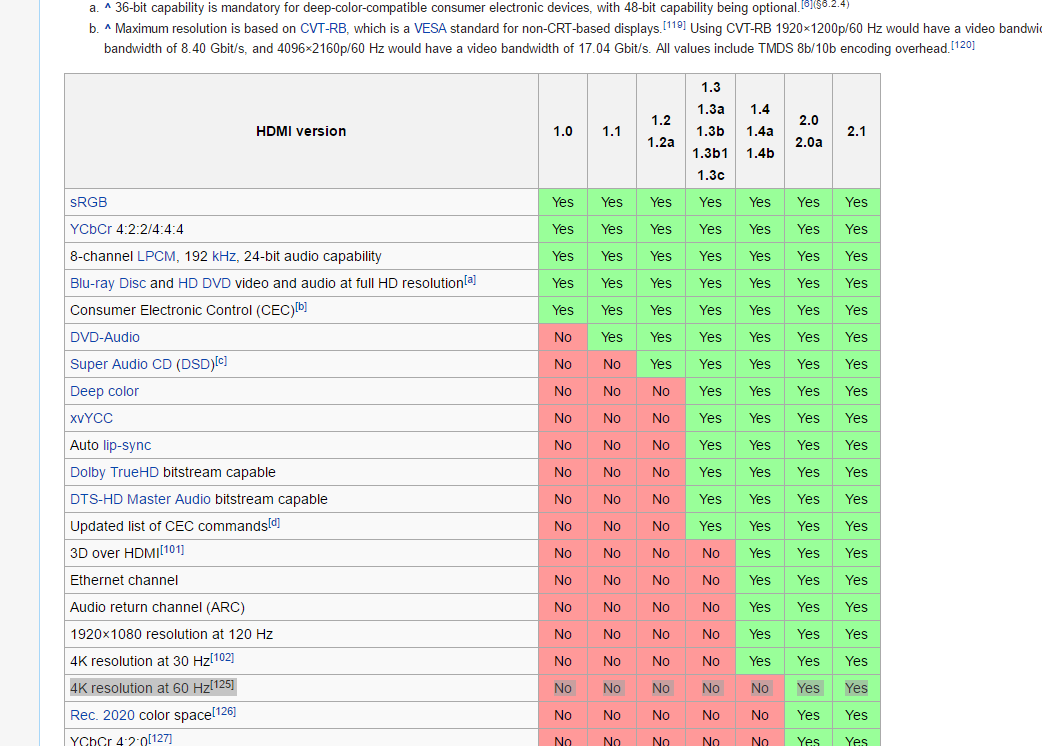Open DTS-HD Master Audio link
The image size is (1042, 746).
tap(140, 500)
